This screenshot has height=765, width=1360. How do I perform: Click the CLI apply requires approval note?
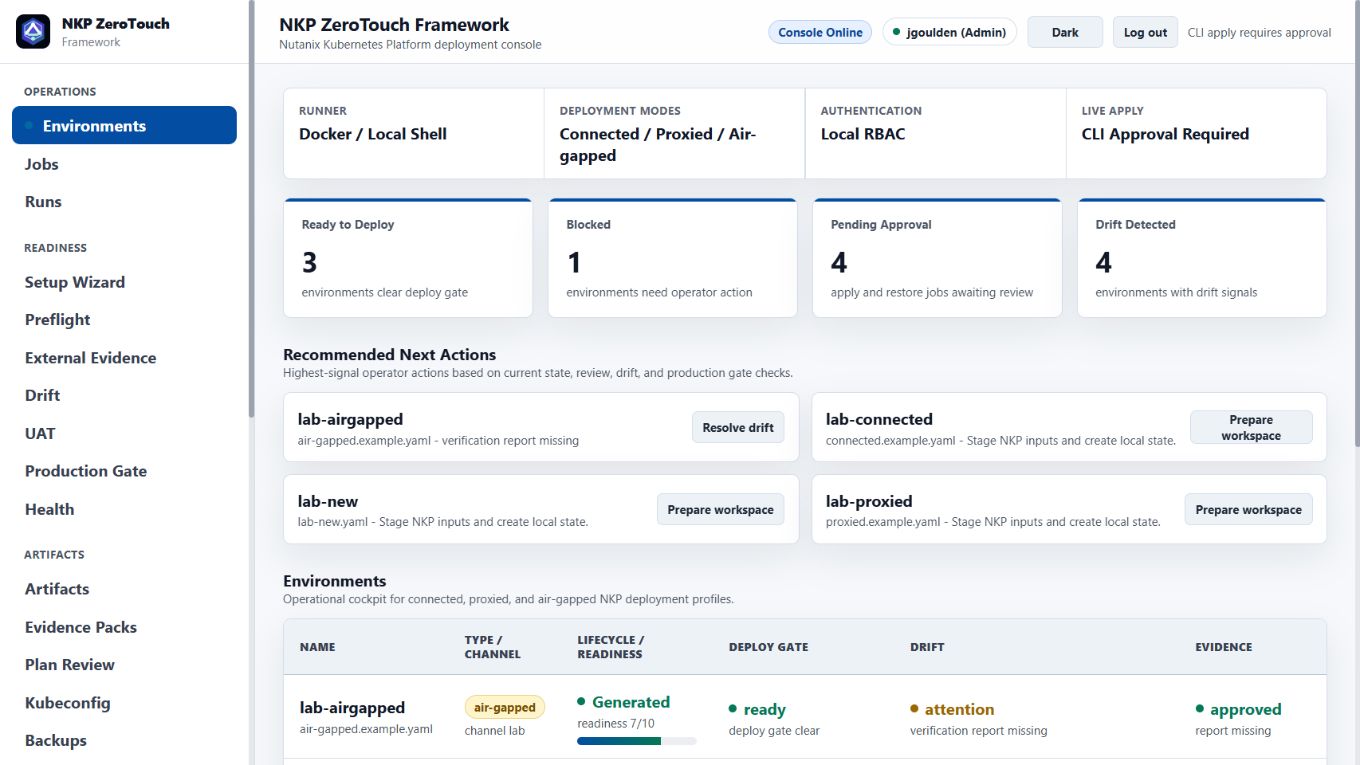[1259, 32]
